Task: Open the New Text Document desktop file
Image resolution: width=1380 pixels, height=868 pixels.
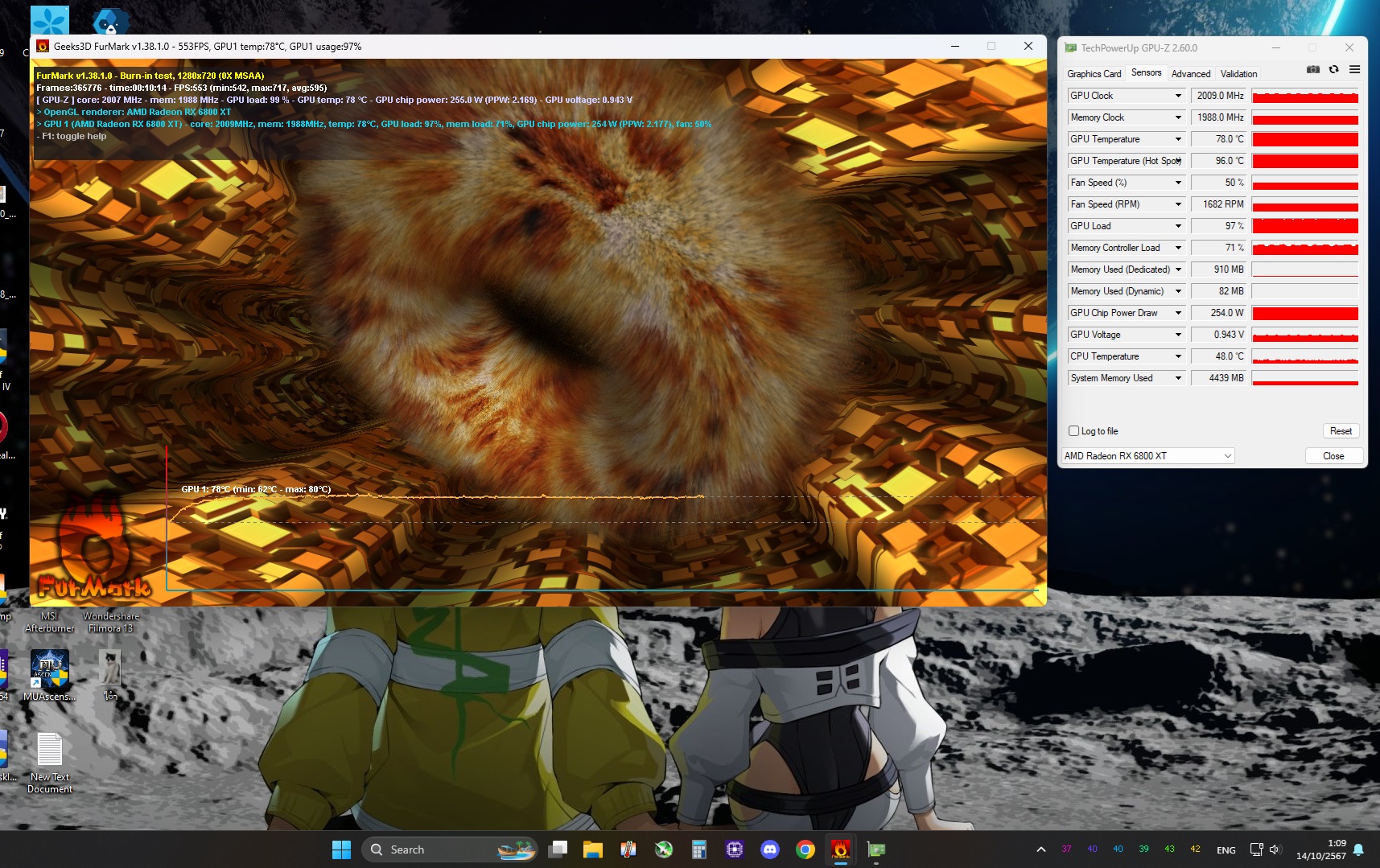Action: click(x=50, y=762)
